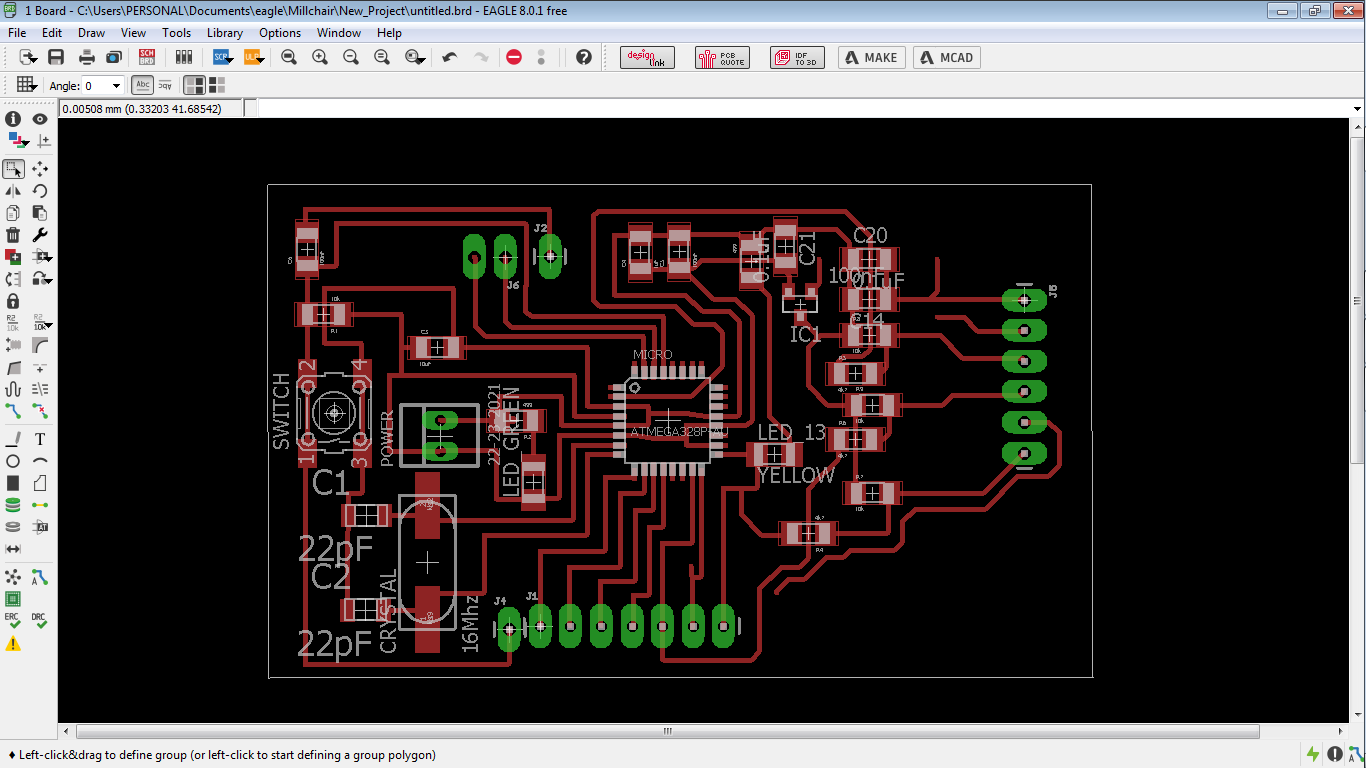Open Help with the question mark icon

(584, 58)
